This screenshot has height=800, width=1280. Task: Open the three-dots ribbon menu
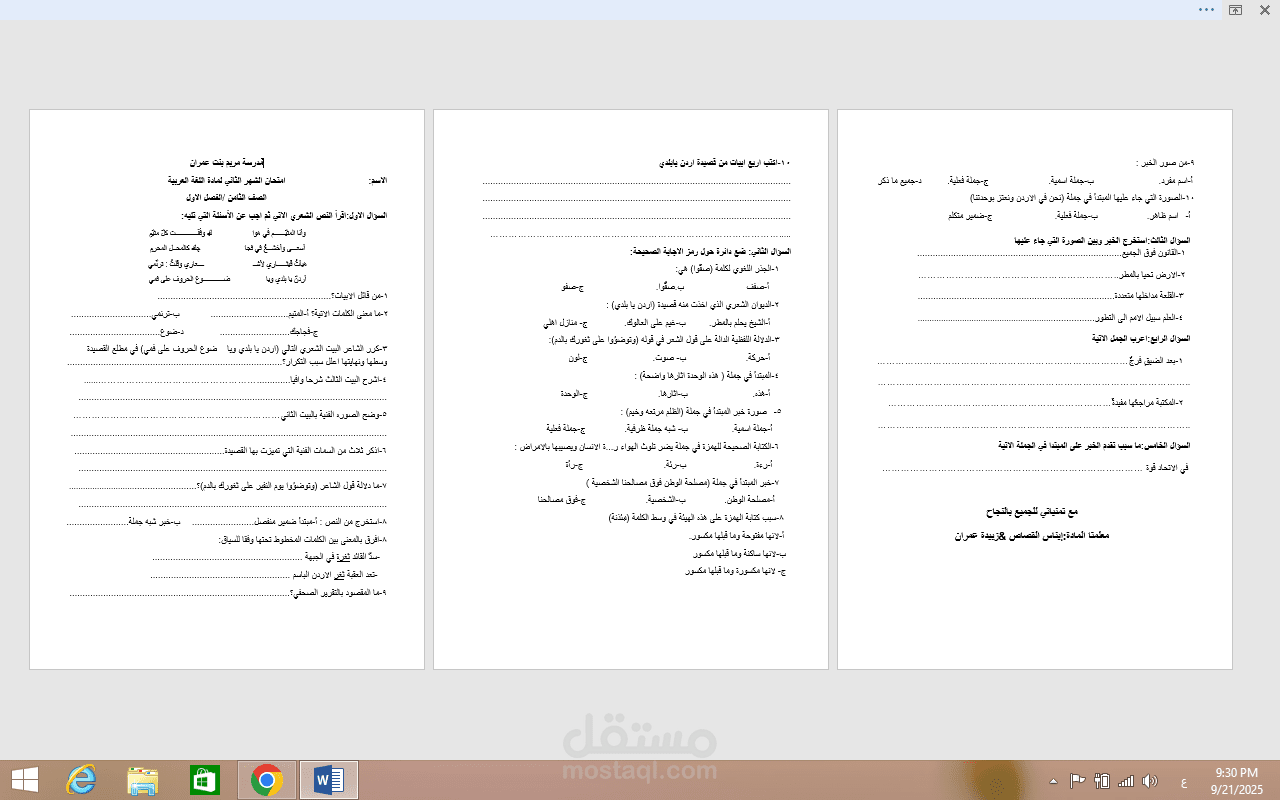click(x=1207, y=9)
